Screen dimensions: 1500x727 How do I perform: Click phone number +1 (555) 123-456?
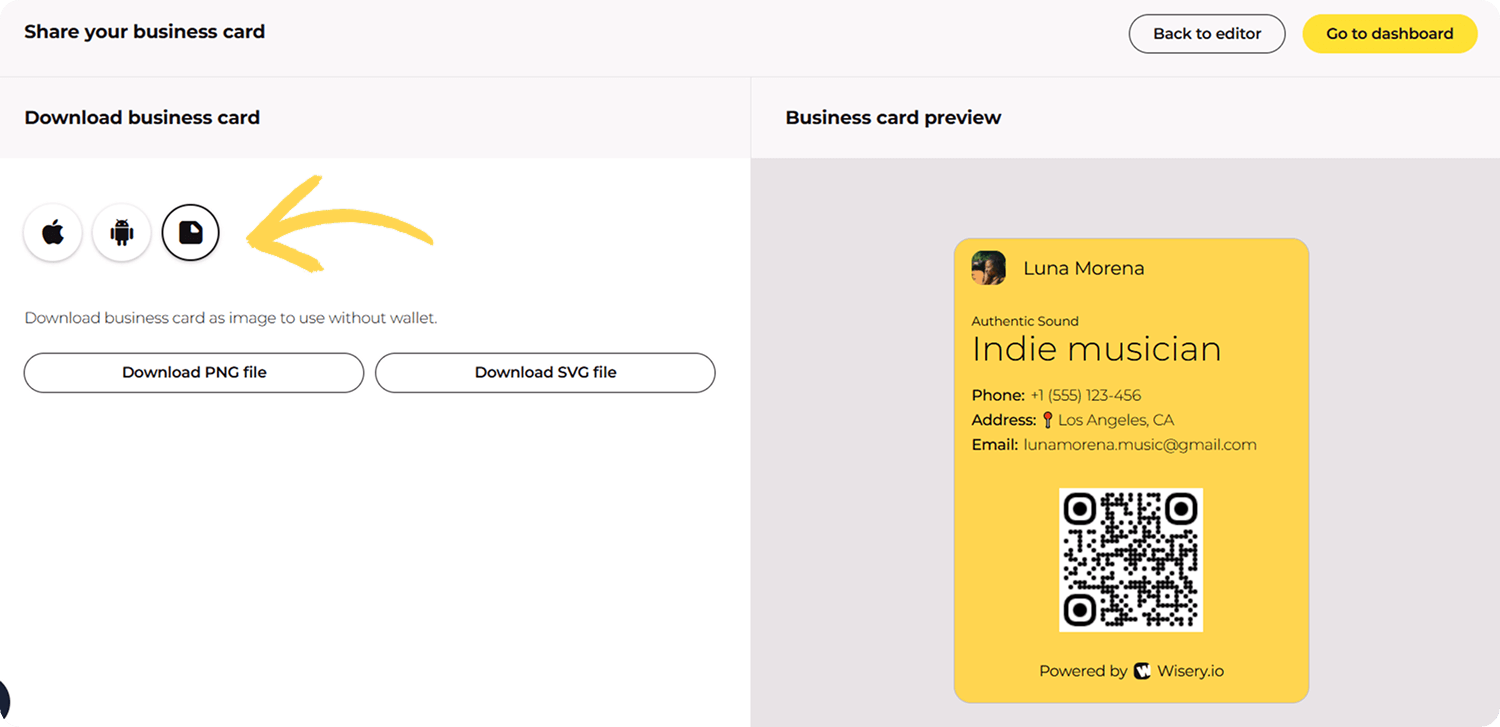coord(1086,395)
